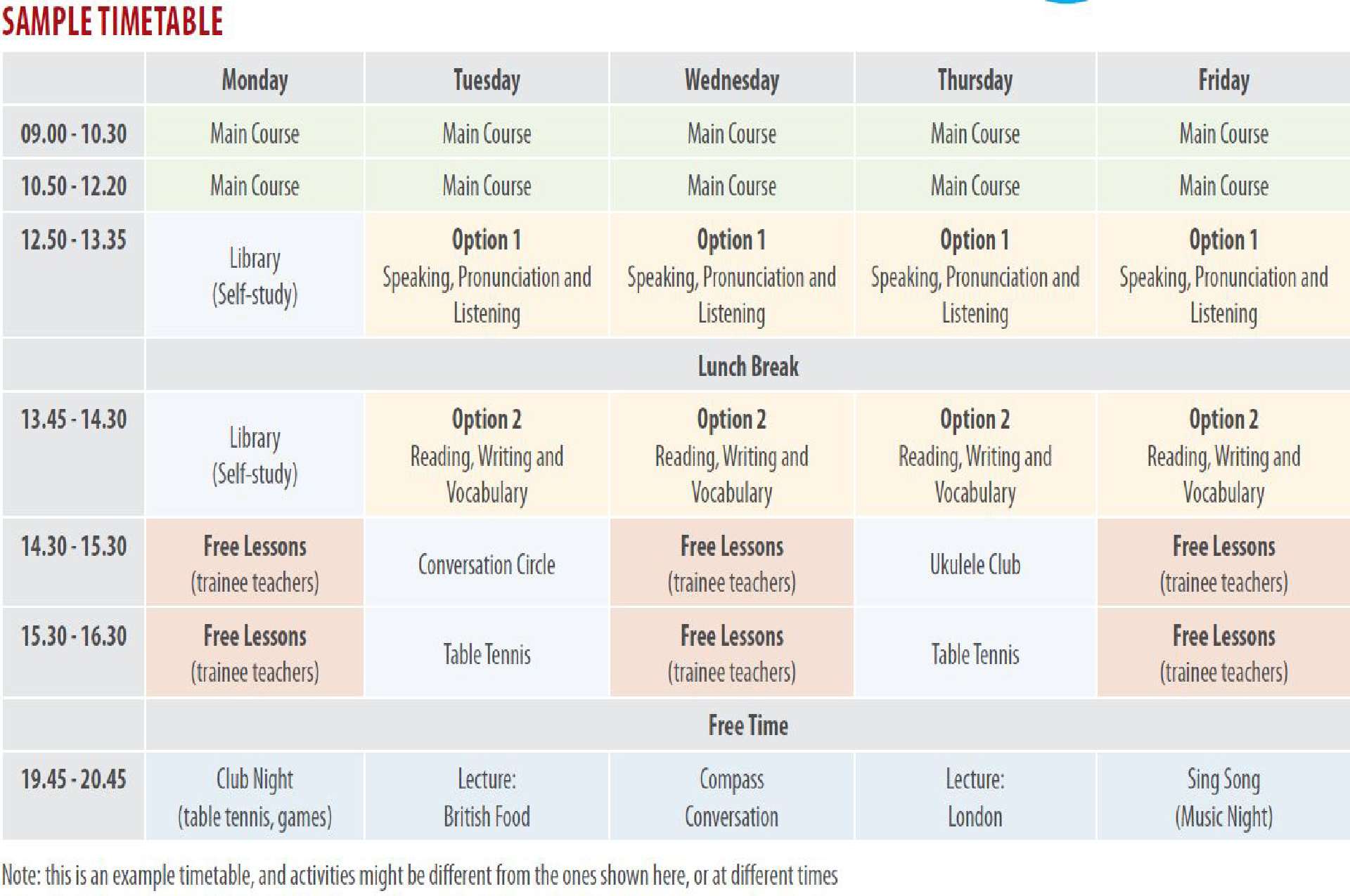Click the SAMPLE TIMETABLE heading

pyautogui.click(x=112, y=21)
